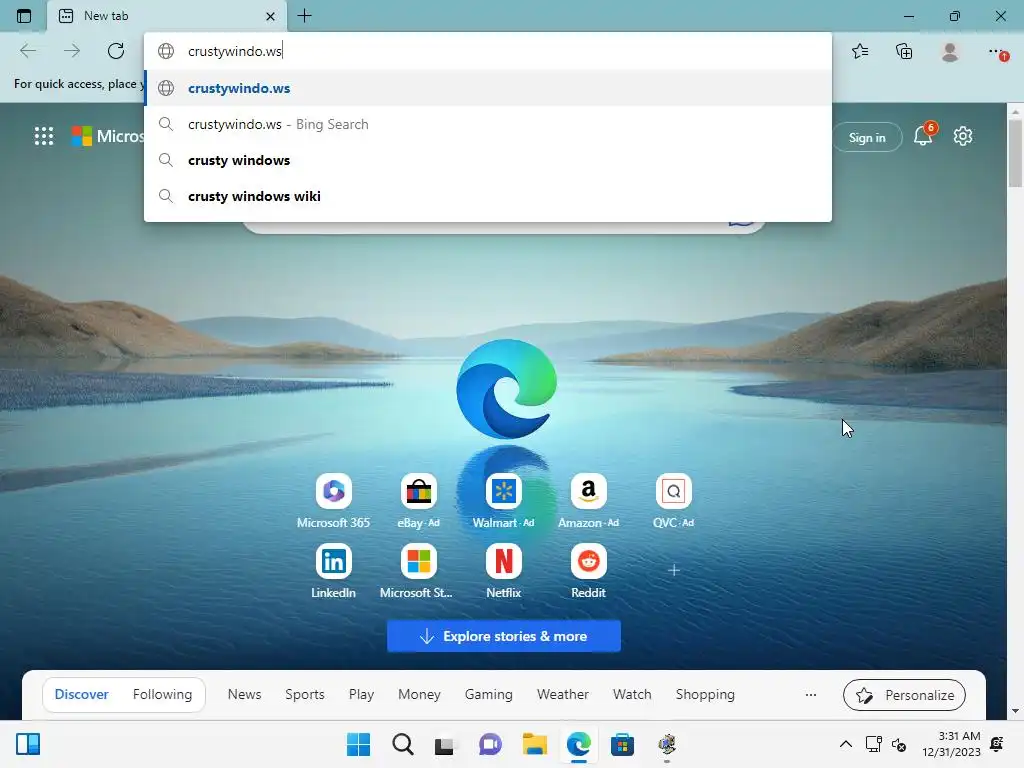This screenshot has height=768, width=1024.
Task: Open the Sports category
Action: 304,694
